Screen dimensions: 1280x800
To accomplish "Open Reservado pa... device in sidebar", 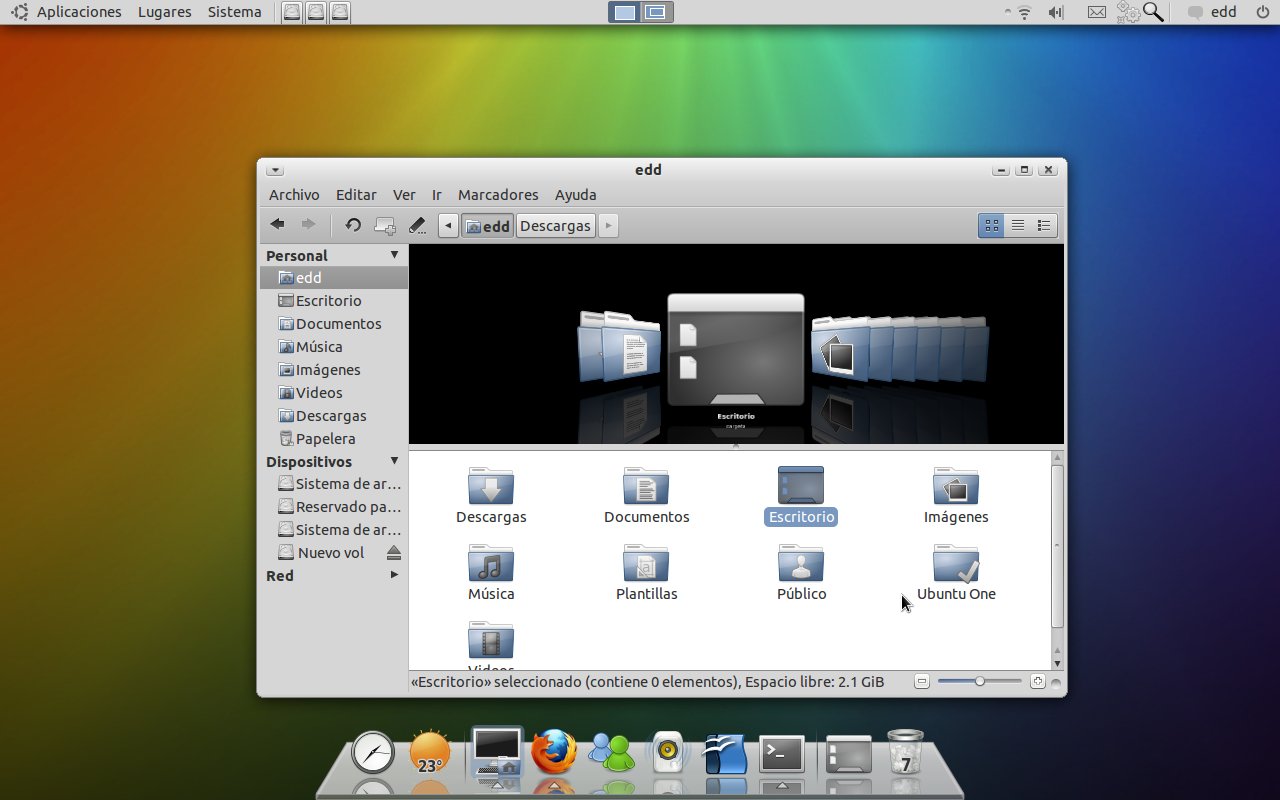I will (334, 507).
